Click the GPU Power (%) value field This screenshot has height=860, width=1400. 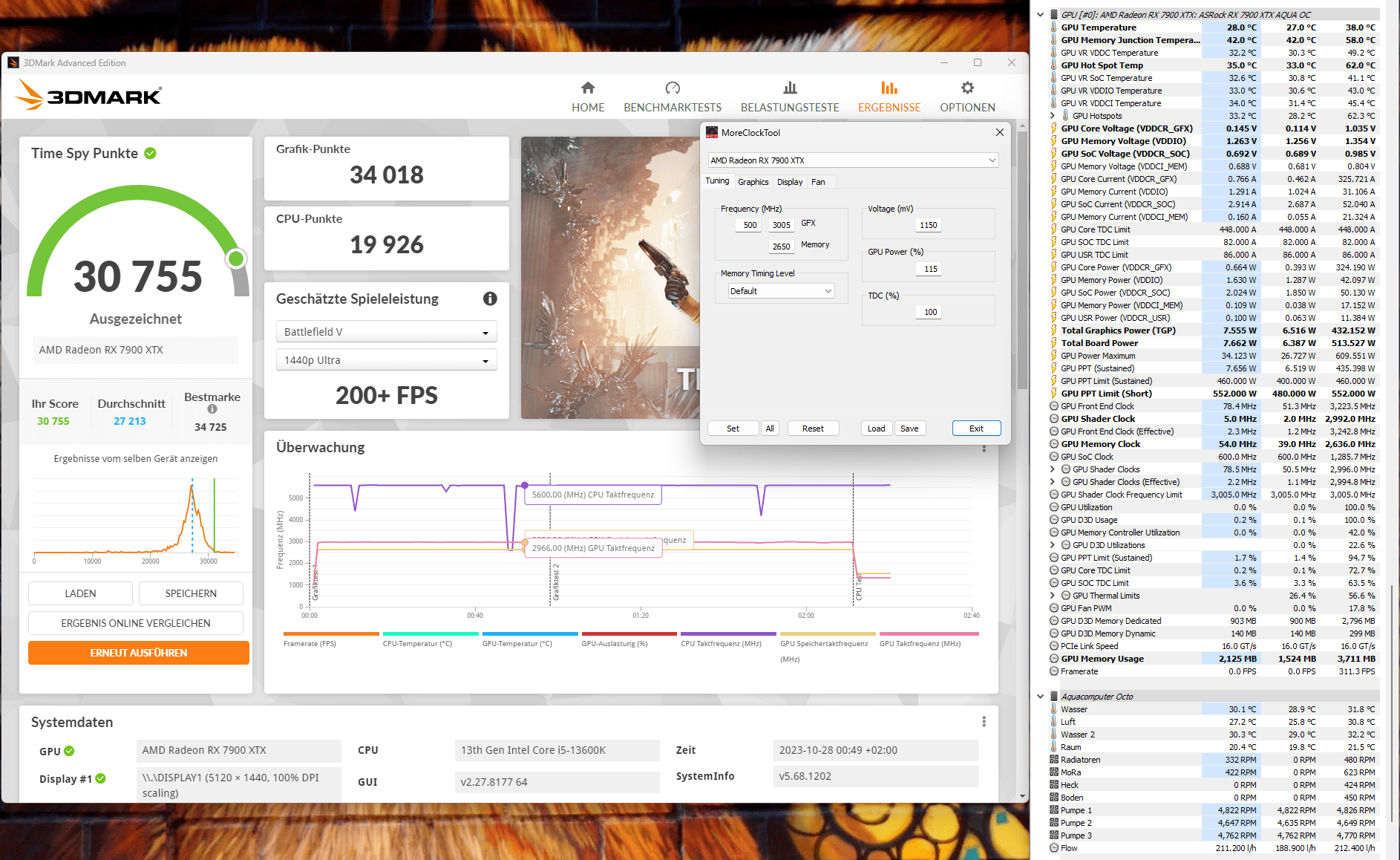[931, 269]
